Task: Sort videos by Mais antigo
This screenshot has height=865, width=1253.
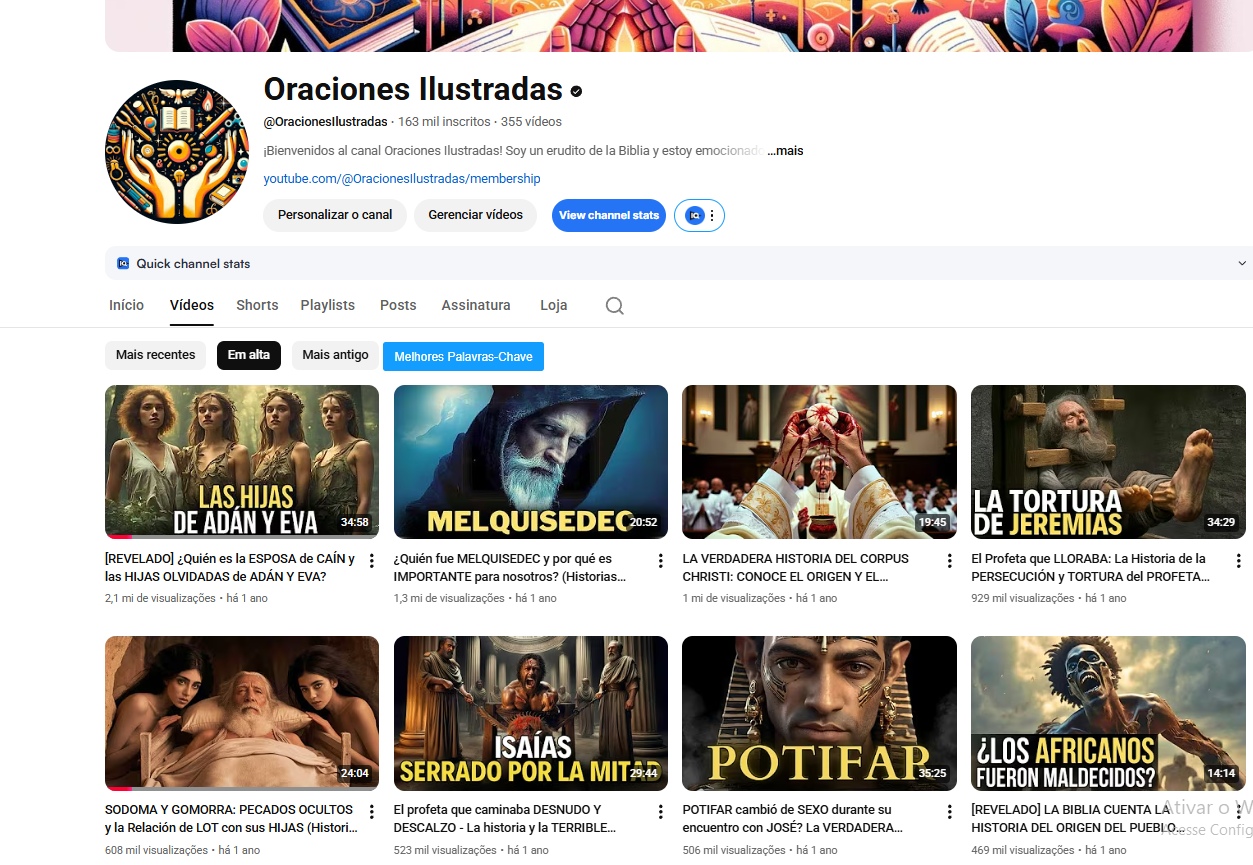Action: (336, 355)
